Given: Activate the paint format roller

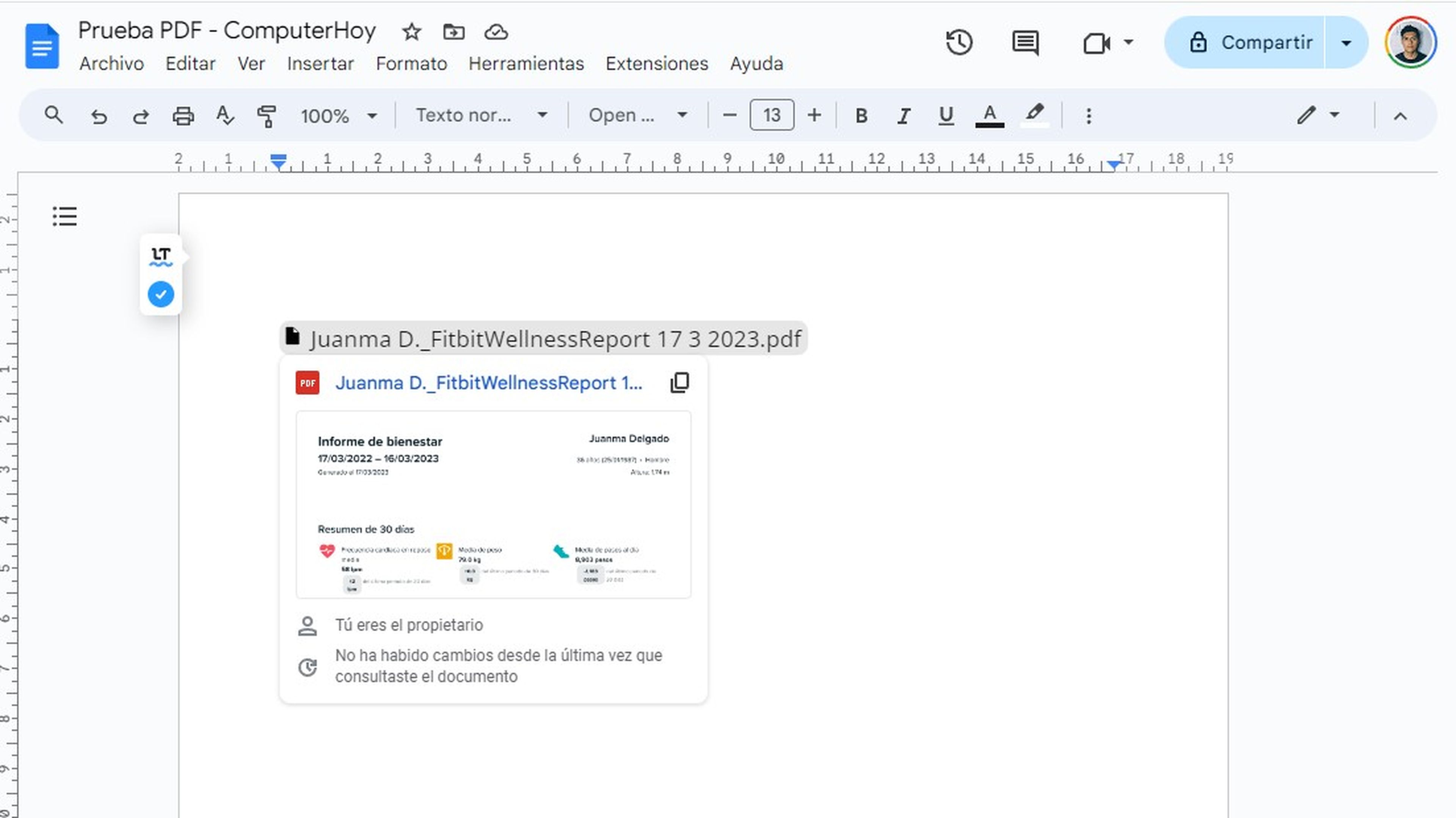Looking at the screenshot, I should coord(266,116).
